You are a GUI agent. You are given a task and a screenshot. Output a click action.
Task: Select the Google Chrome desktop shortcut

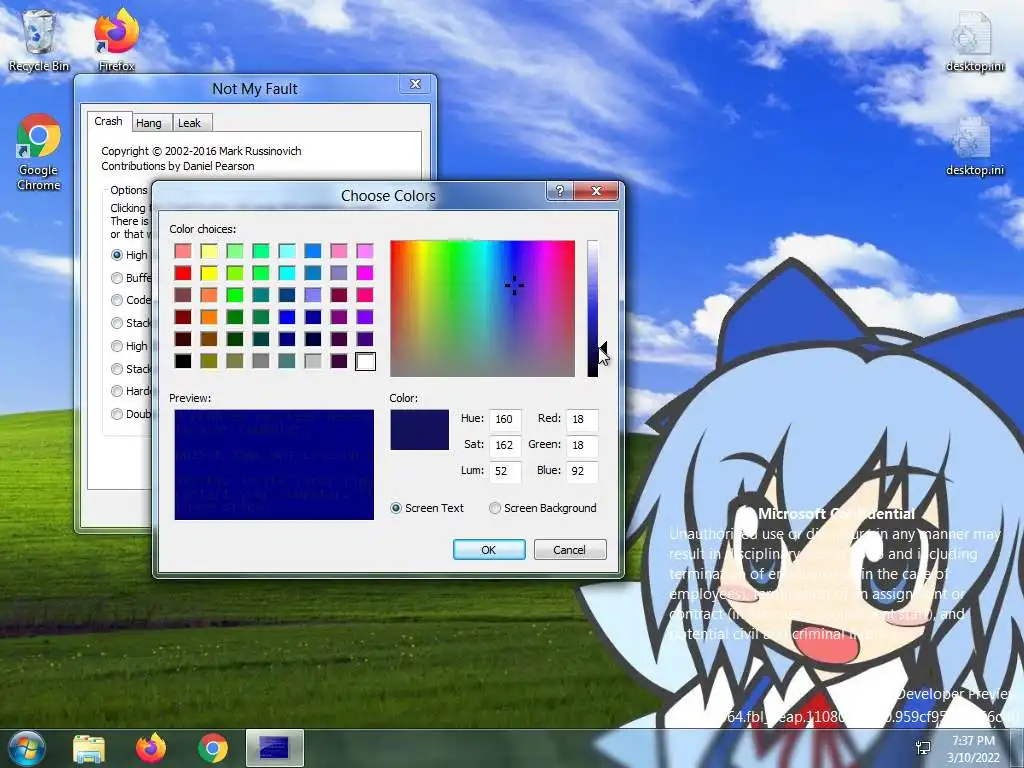tap(39, 153)
